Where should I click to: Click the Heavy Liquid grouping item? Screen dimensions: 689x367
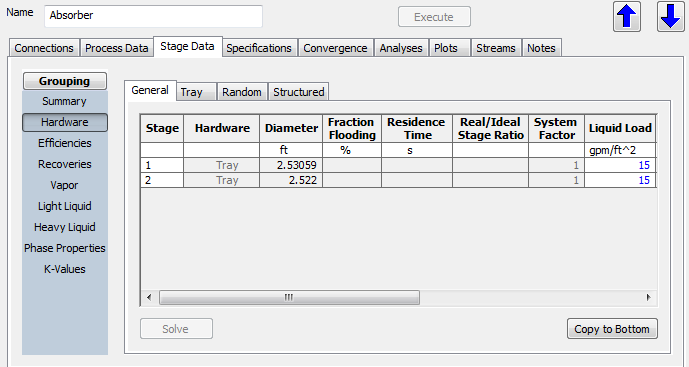tap(65, 227)
